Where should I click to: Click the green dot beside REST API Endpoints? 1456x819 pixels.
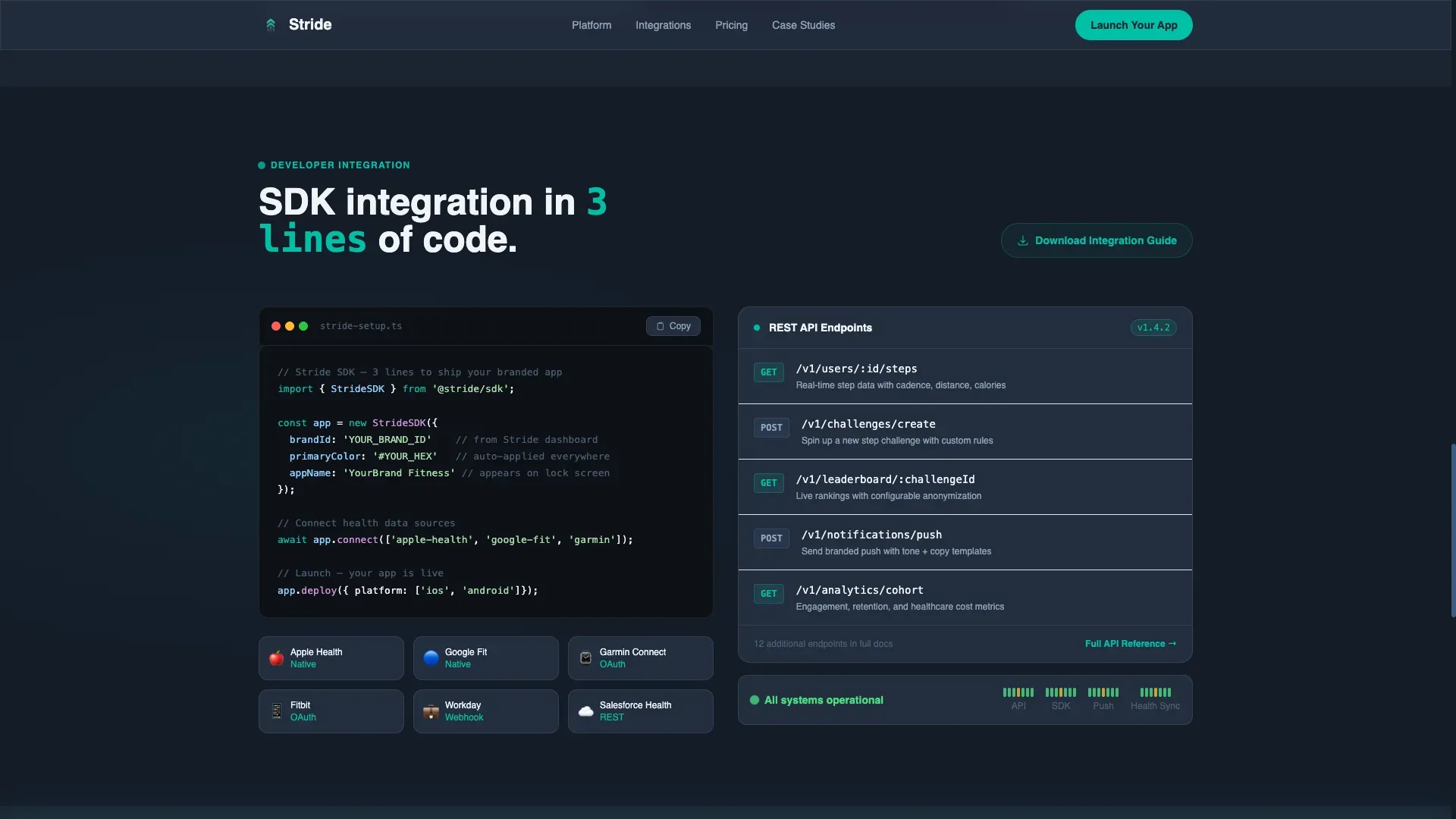[x=757, y=328]
